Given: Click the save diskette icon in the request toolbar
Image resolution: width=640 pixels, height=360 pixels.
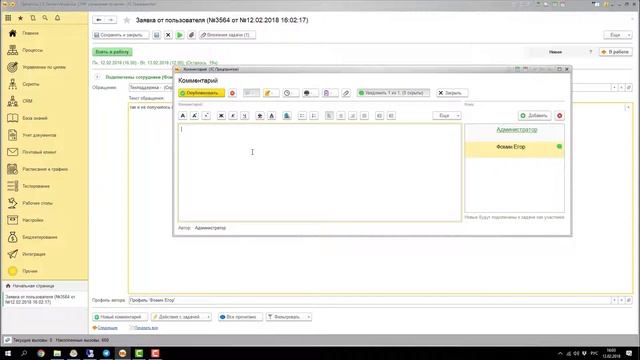Looking at the screenshot, I should (156, 35).
